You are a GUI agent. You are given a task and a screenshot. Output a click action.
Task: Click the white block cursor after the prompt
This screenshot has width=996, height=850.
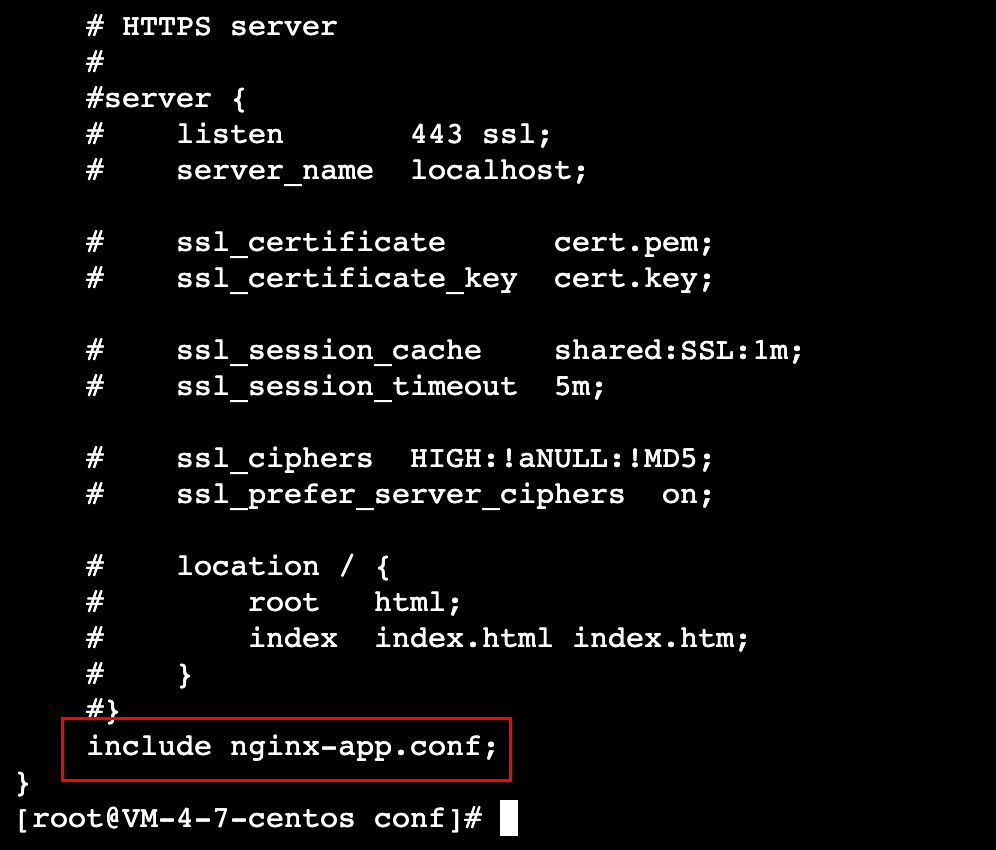(508, 819)
